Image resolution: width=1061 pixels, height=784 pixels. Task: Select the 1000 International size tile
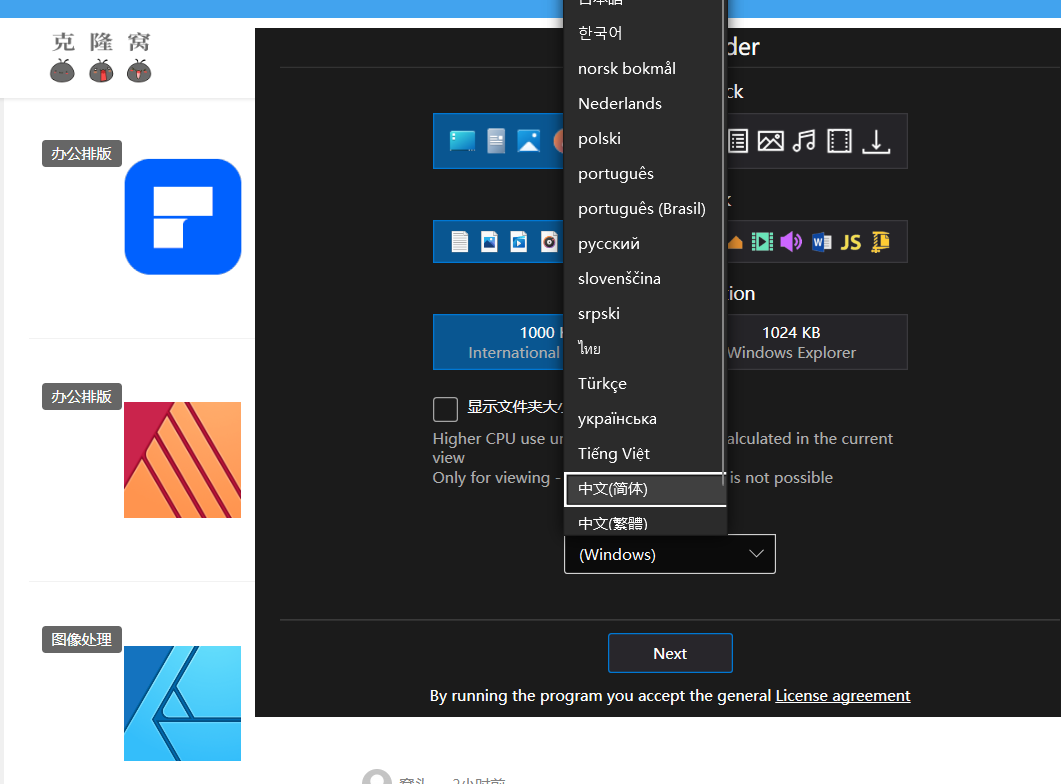click(x=498, y=342)
